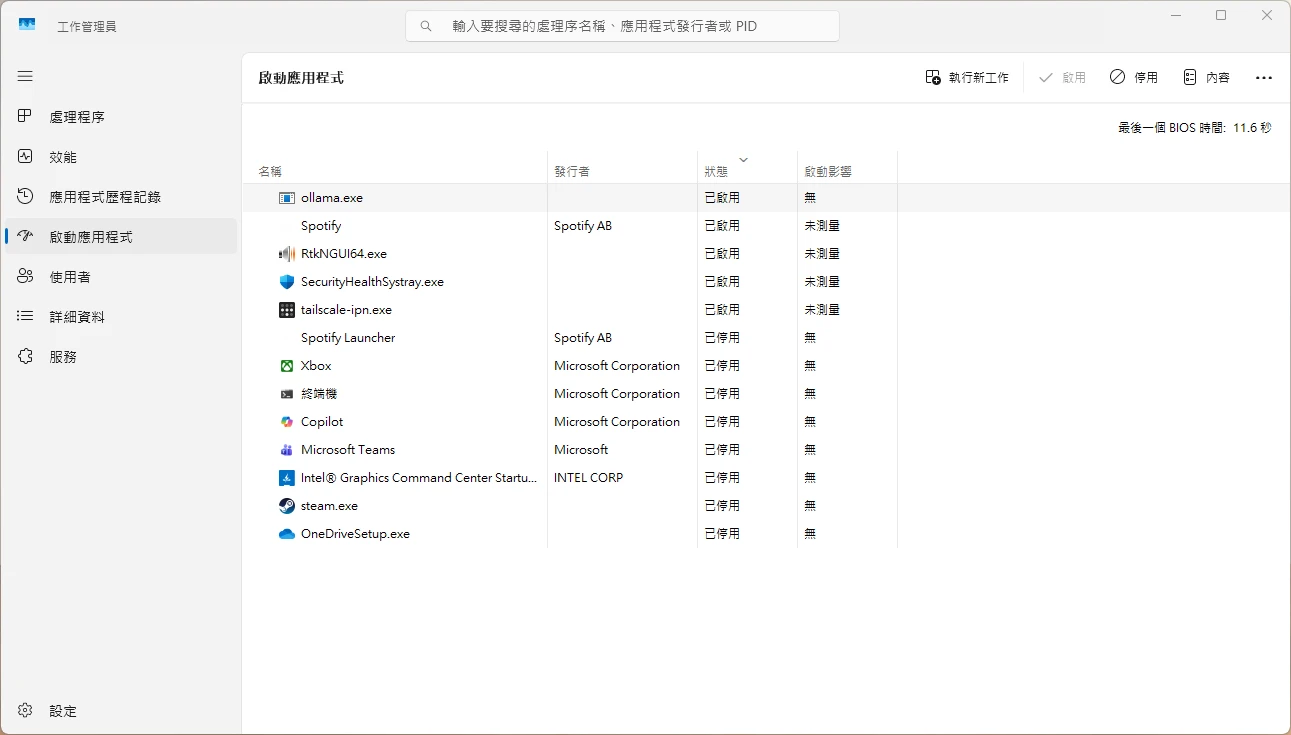1291x735 pixels.
Task: Open the 處理程序 page in sidebar
Action: [77, 117]
